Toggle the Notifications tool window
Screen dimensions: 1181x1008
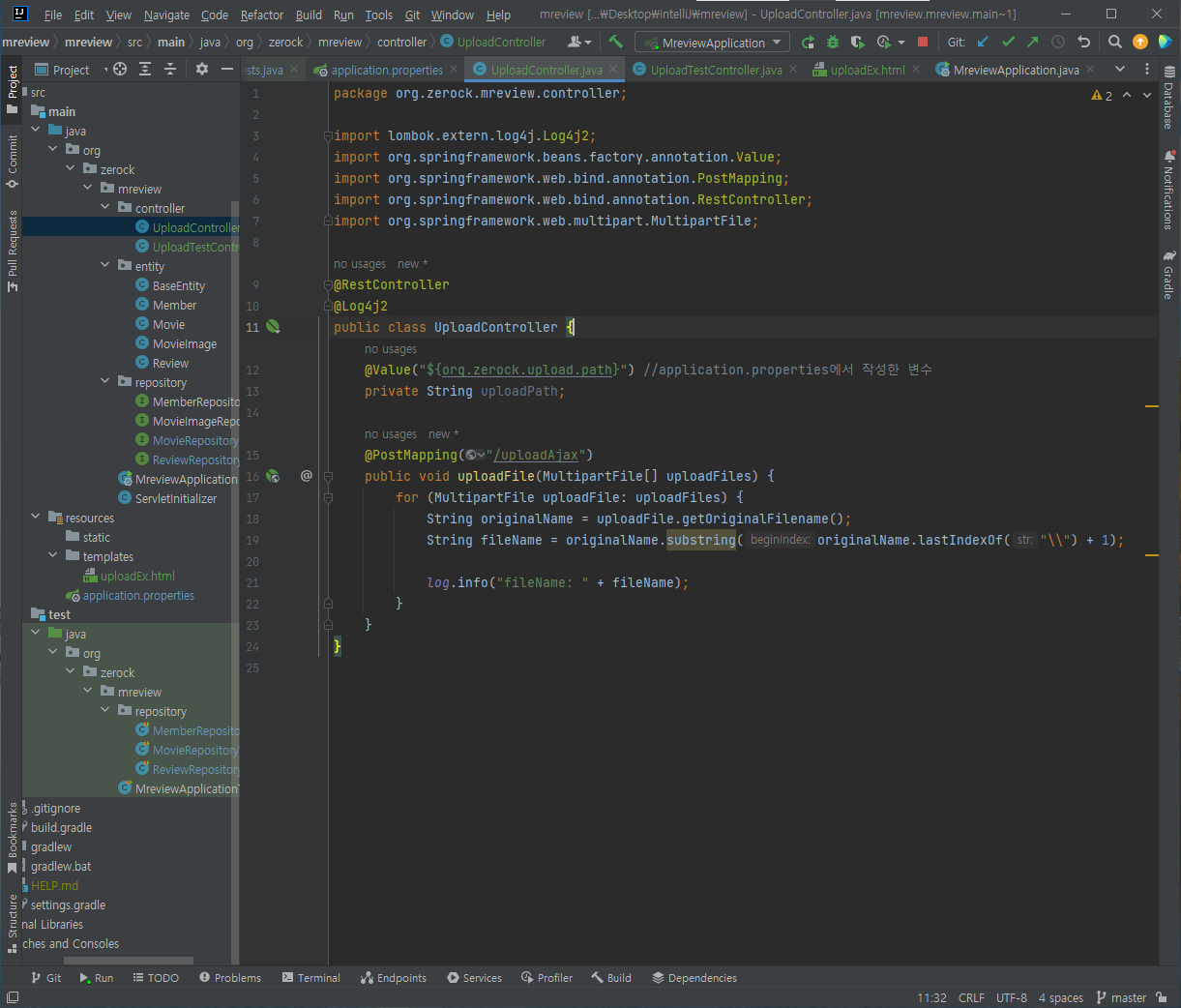(x=1169, y=190)
